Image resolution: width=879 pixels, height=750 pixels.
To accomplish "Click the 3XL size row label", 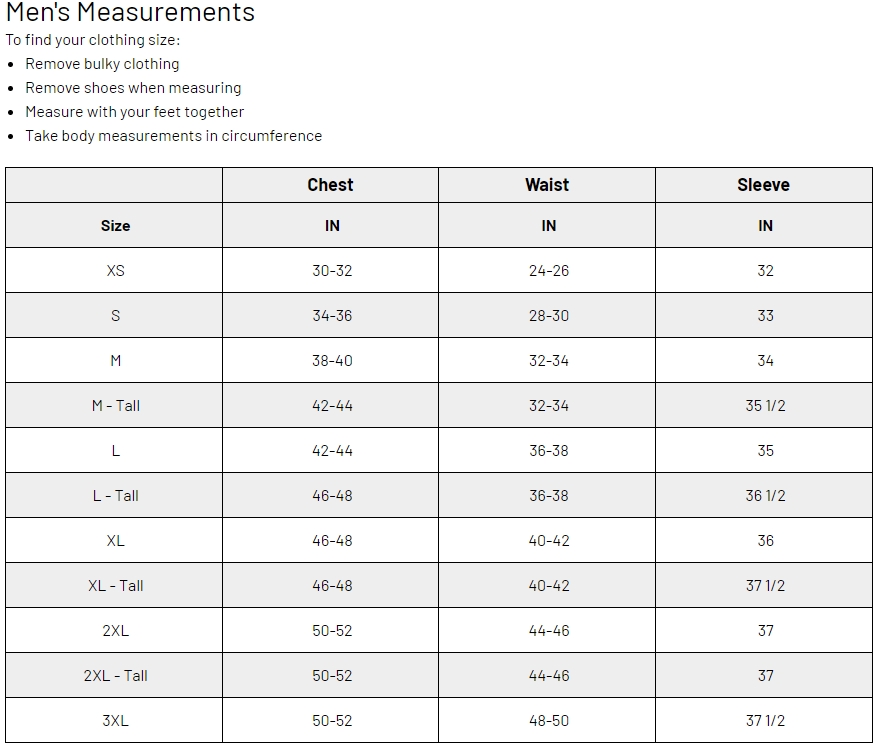I will coord(115,721).
